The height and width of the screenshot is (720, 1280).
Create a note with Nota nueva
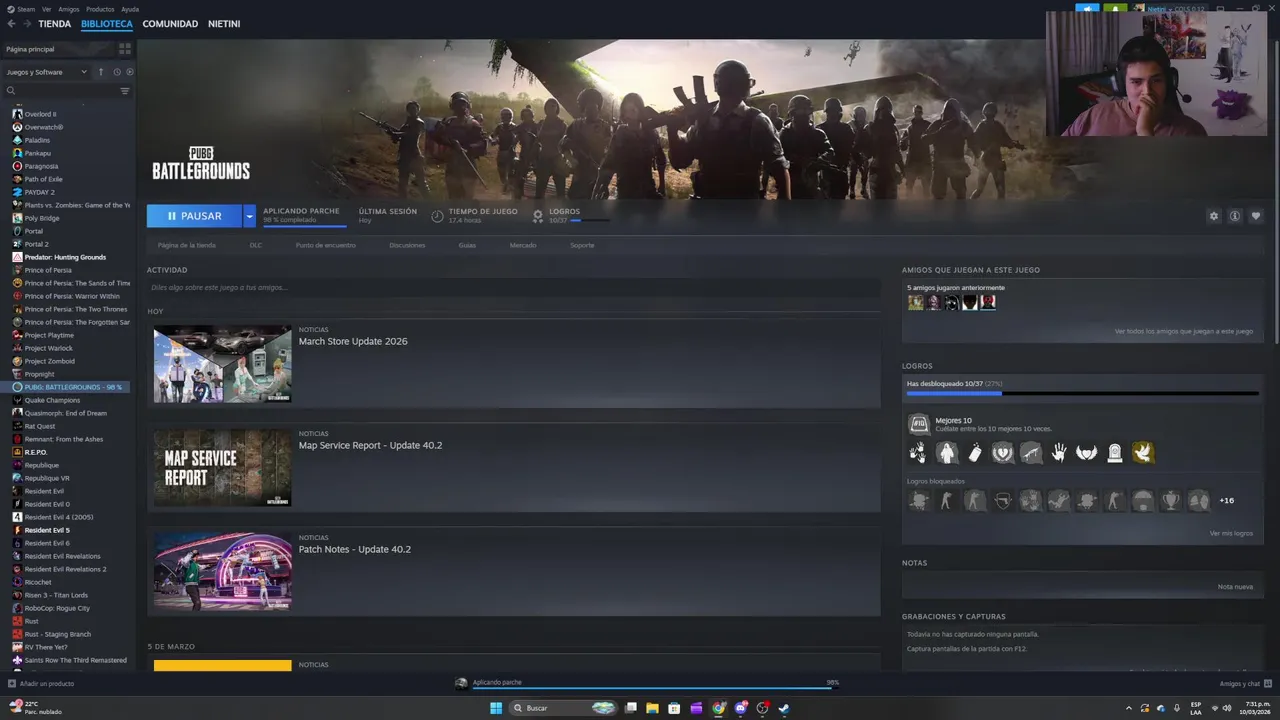[x=1235, y=587]
